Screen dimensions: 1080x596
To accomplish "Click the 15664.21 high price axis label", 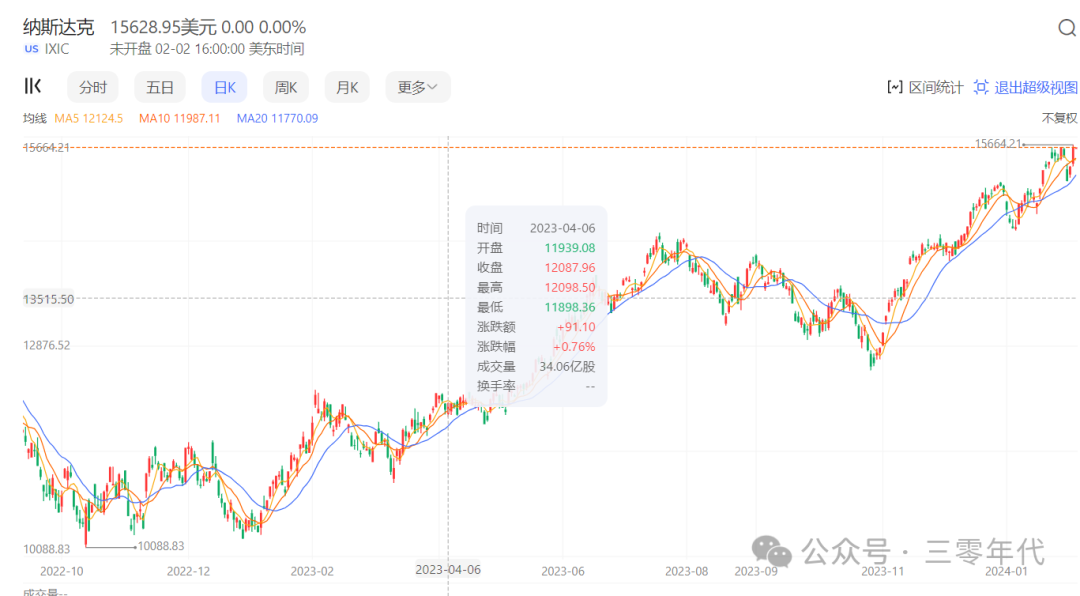I will click(x=47, y=147).
